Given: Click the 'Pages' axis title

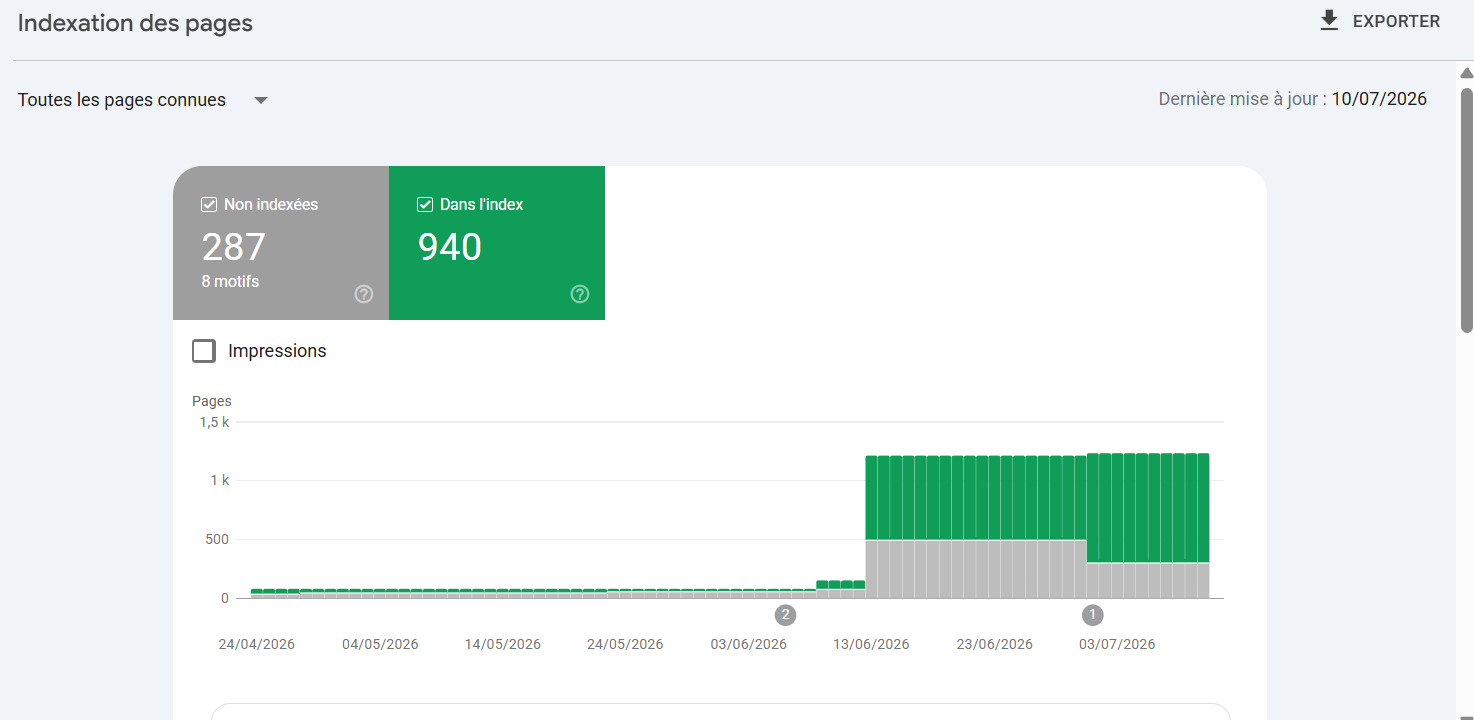Looking at the screenshot, I should 212,401.
